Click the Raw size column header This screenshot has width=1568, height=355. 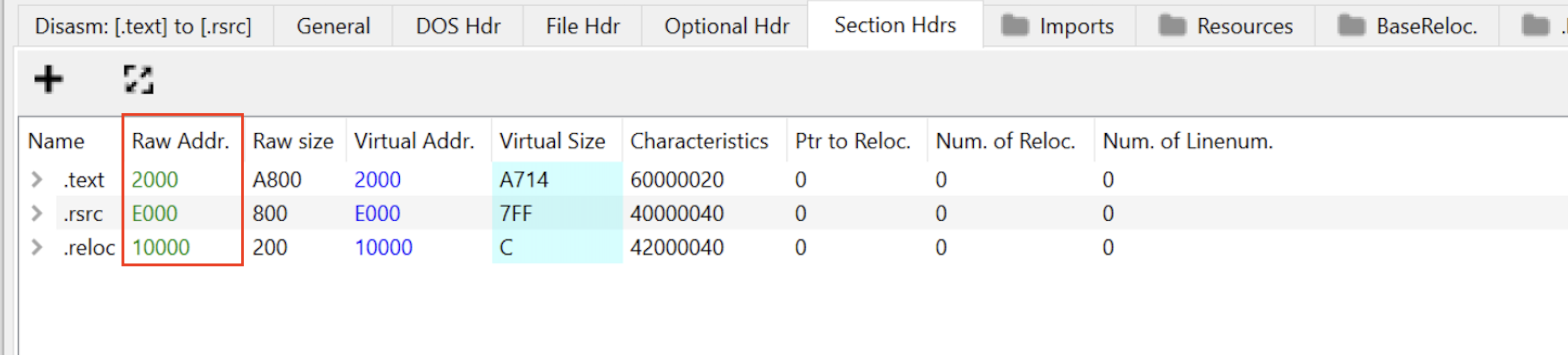point(293,141)
